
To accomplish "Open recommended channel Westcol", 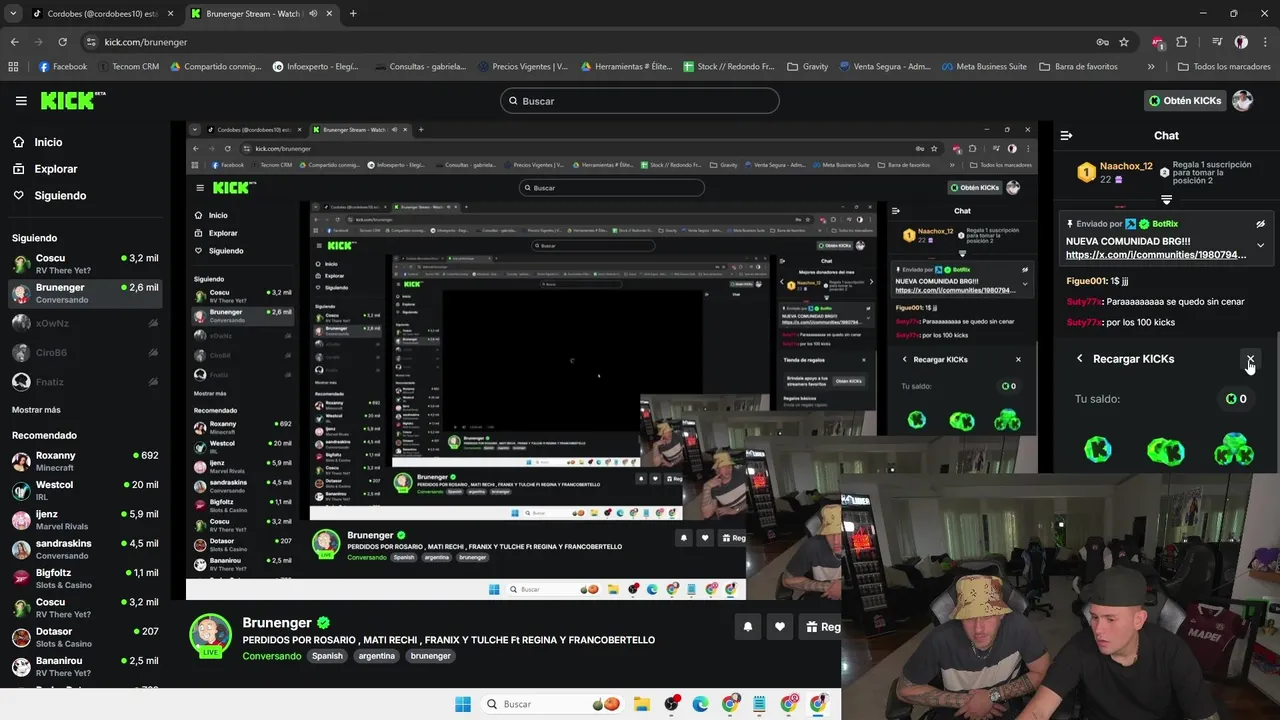I will tap(84, 491).
